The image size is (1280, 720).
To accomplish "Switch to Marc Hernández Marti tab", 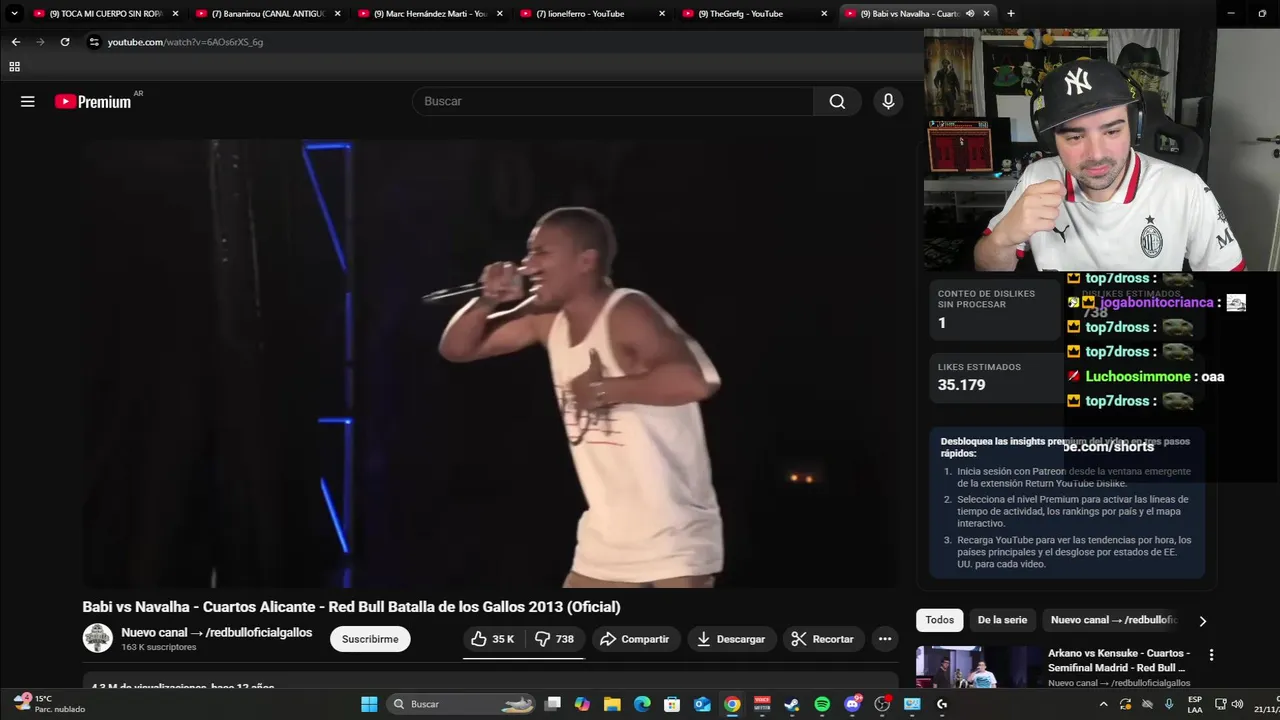I will (x=430, y=14).
